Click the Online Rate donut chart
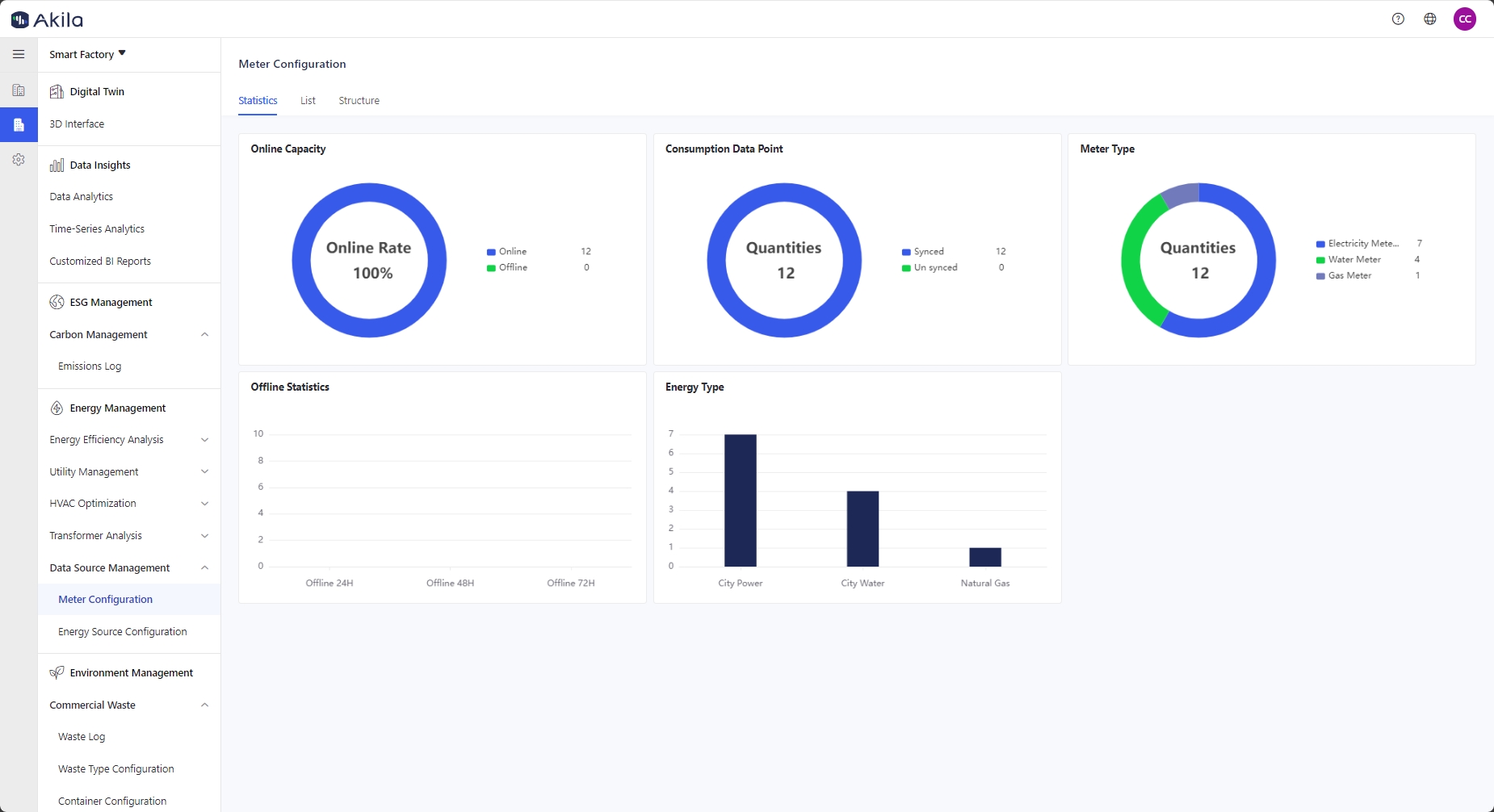The width and height of the screenshot is (1494, 812). click(369, 260)
